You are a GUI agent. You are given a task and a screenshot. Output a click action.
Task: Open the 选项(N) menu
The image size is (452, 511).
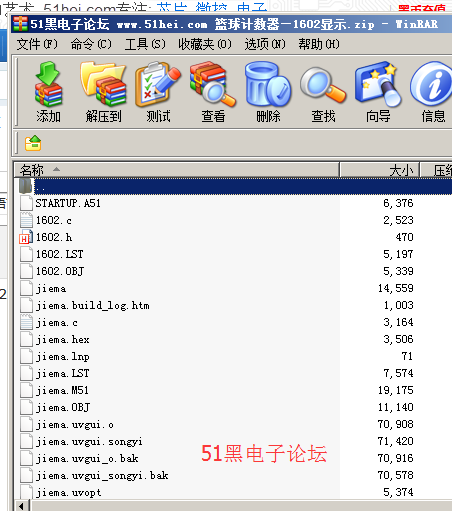(265, 44)
